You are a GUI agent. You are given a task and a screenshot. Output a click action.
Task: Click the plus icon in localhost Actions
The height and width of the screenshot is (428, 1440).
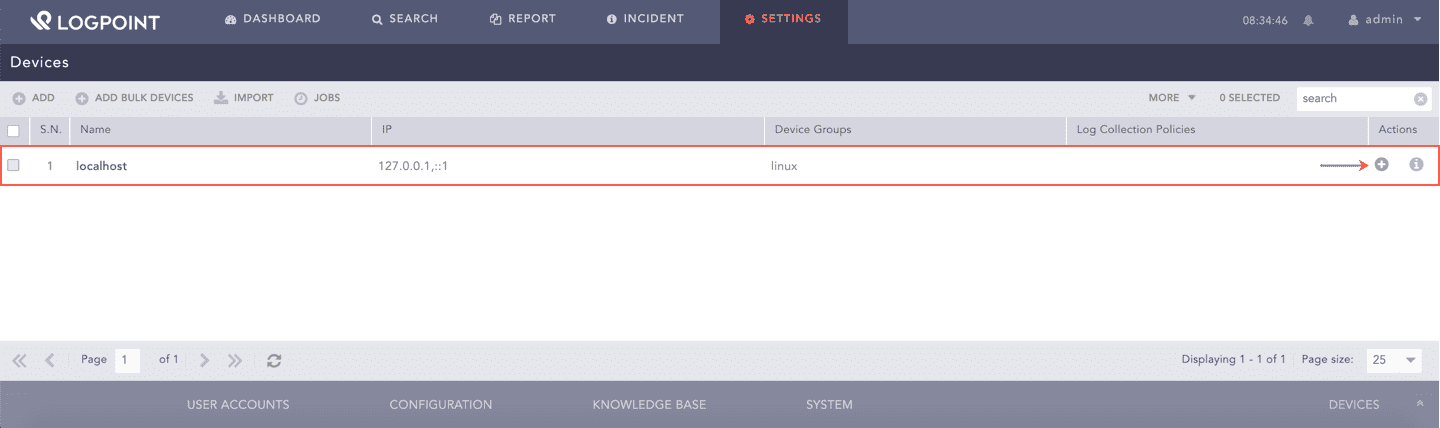1381,165
